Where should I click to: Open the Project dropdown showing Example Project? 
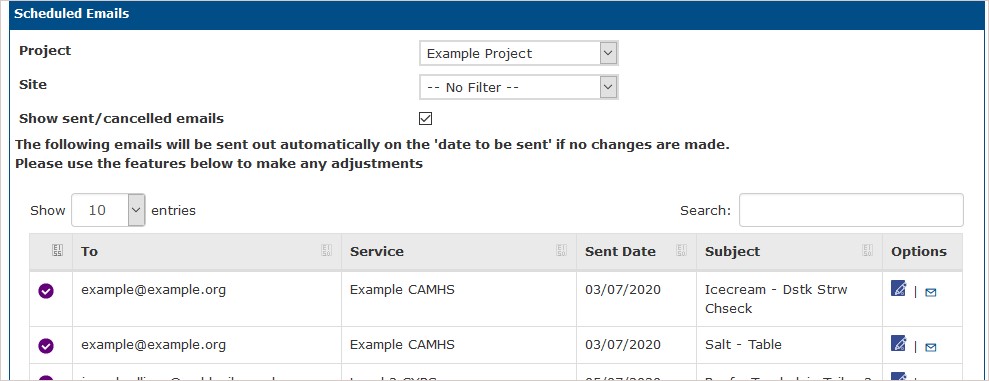[518, 54]
